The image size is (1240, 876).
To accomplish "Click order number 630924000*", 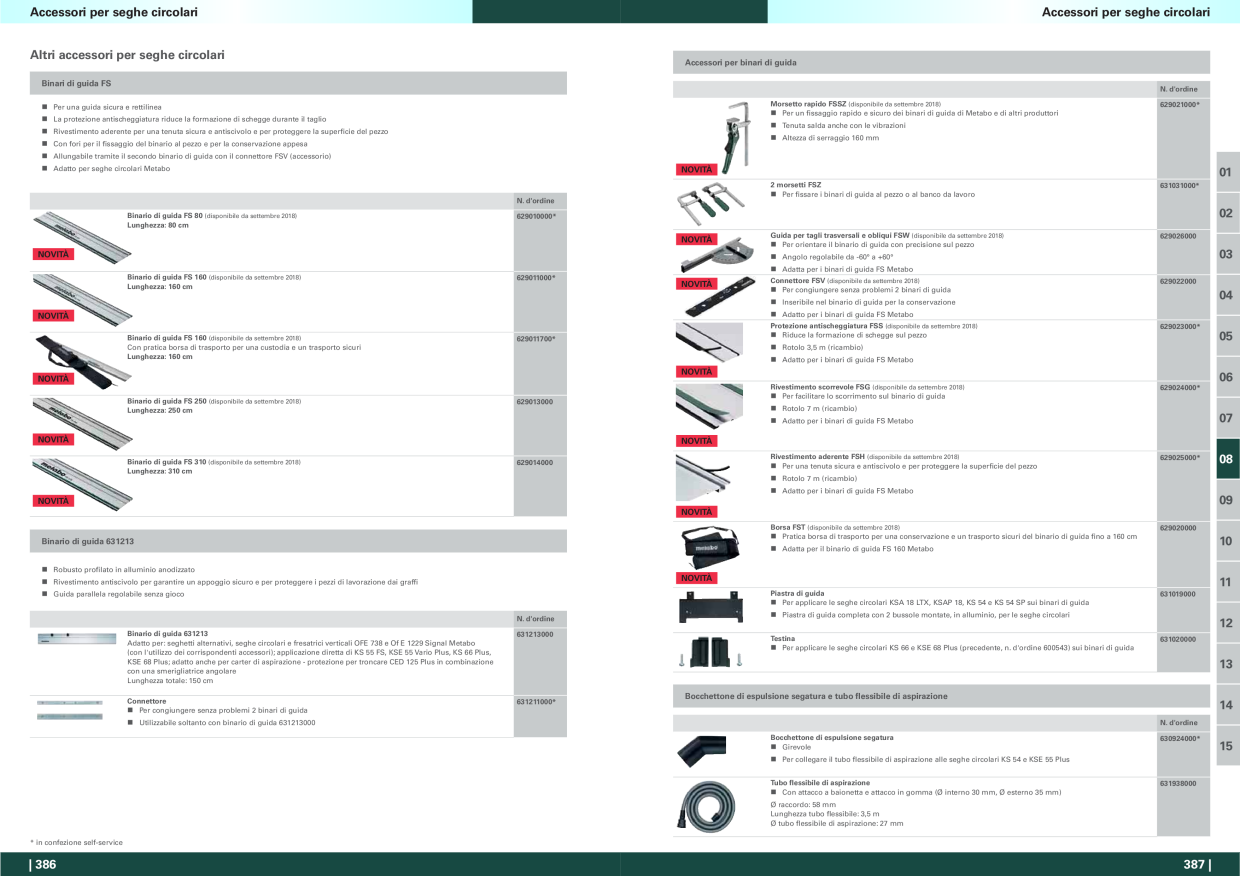I will [x=1179, y=738].
